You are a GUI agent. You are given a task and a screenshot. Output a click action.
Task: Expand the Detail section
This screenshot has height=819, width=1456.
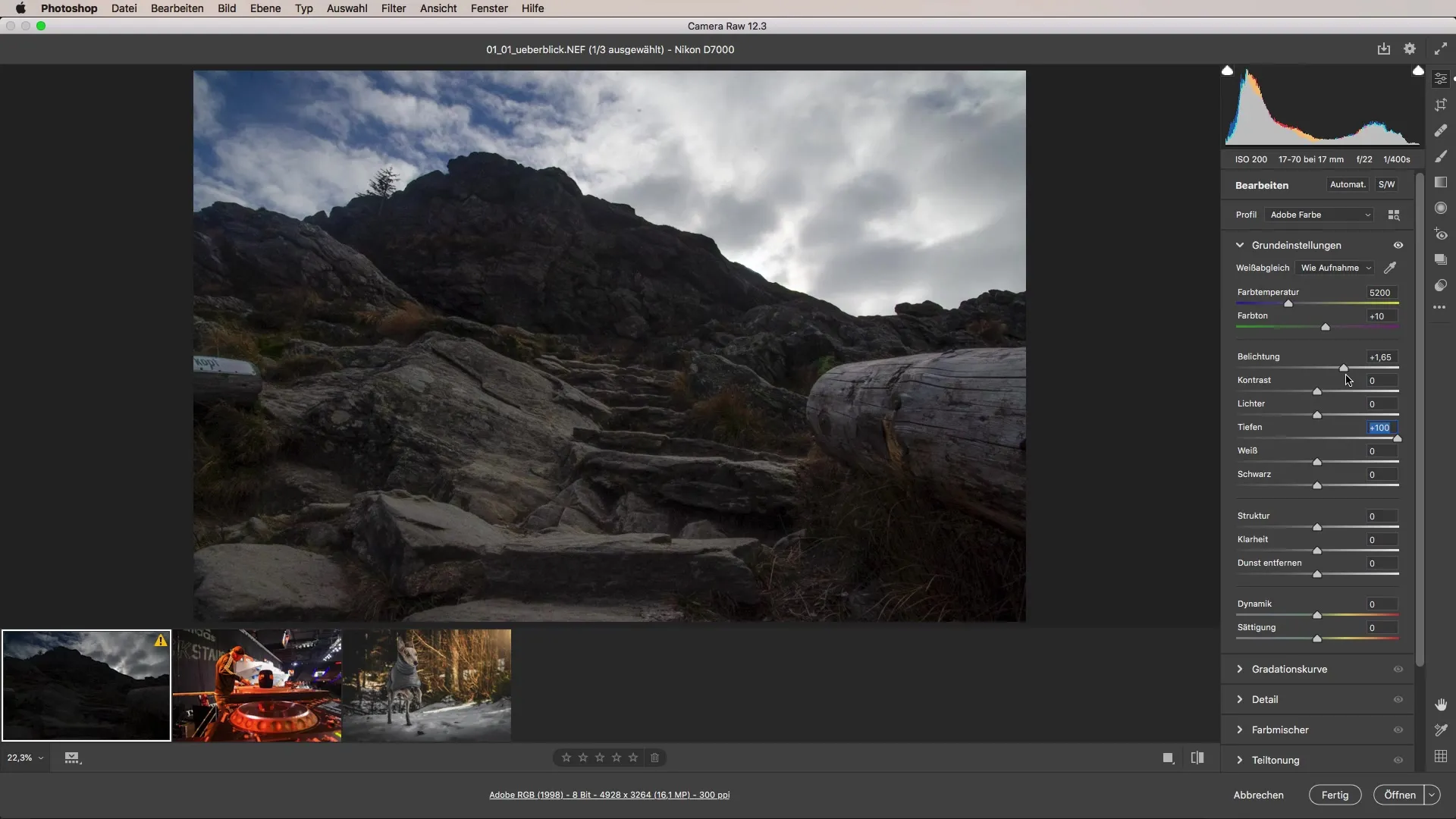(x=1240, y=700)
